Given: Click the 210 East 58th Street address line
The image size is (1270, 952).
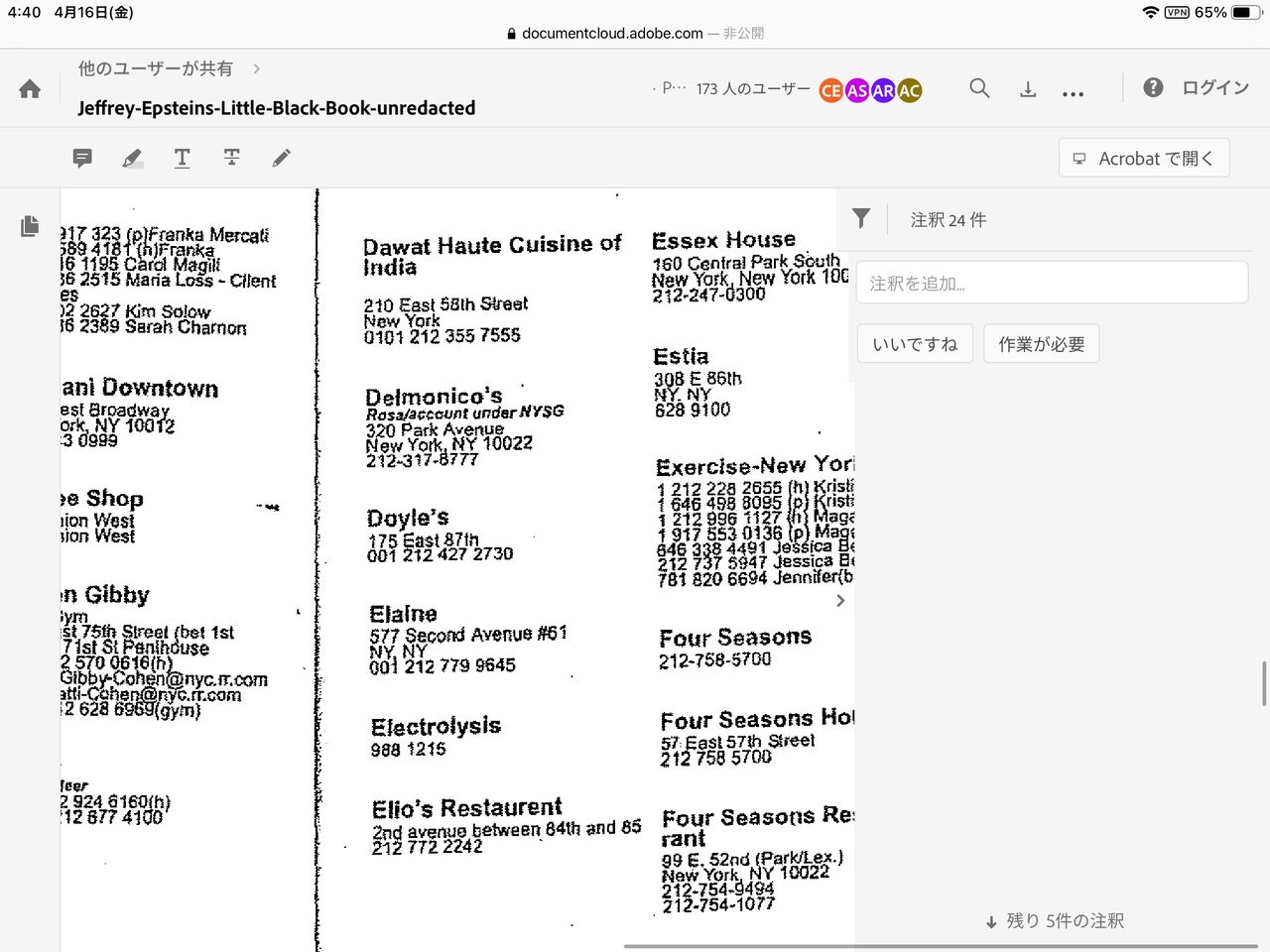Looking at the screenshot, I should click(445, 304).
